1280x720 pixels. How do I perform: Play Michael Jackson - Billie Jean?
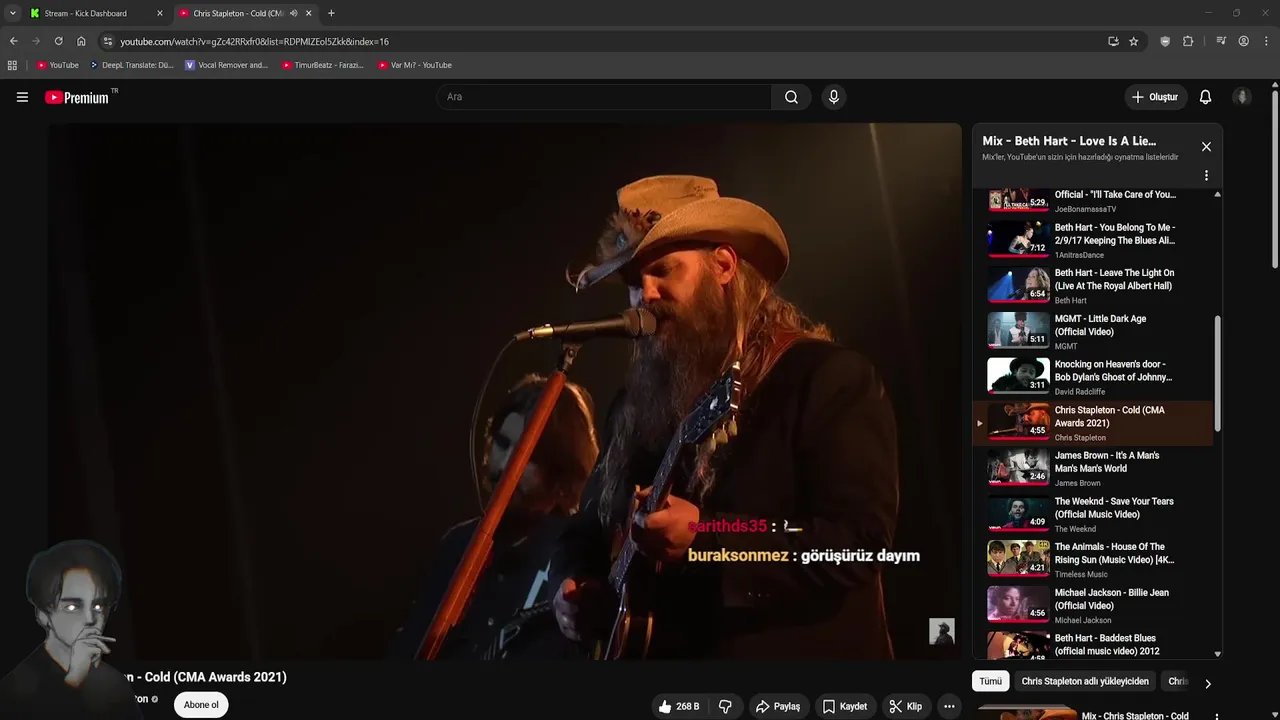pyautogui.click(x=1095, y=605)
